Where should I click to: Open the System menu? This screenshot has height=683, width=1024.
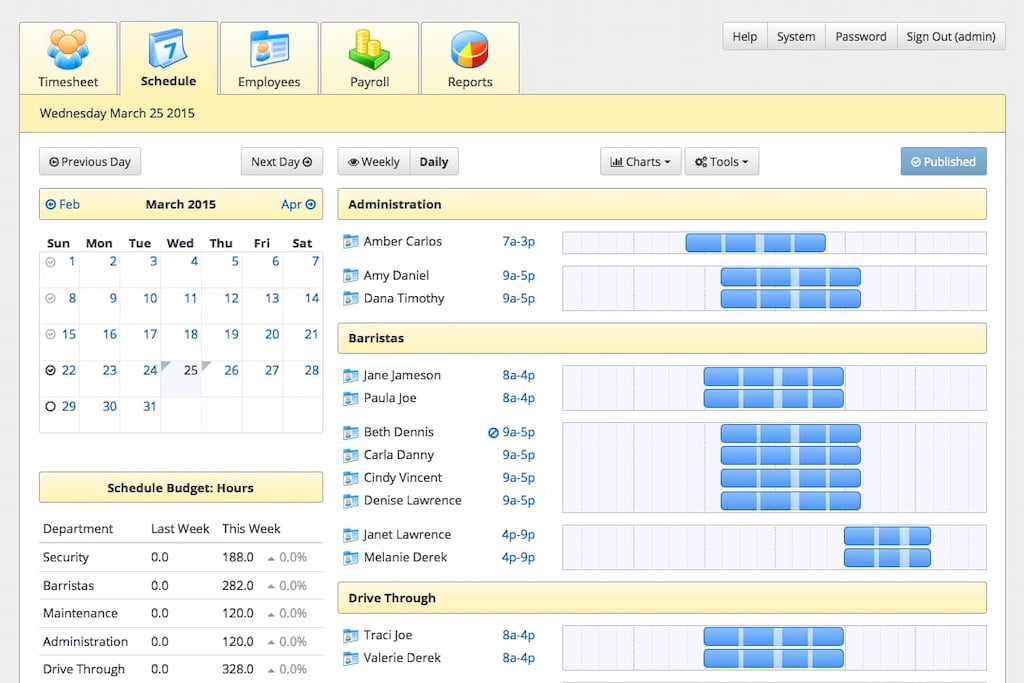click(x=796, y=36)
